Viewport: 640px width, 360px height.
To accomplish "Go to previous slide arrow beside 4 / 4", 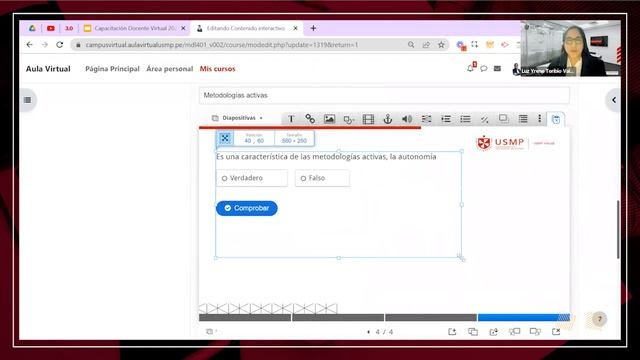I will click(x=369, y=332).
